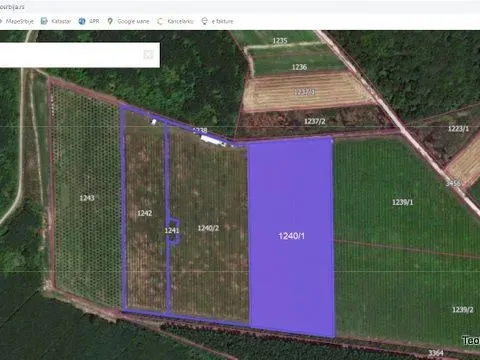Select parcel 1235 on the map
Image resolution: width=480 pixels, height=360 pixels.
click(280, 41)
